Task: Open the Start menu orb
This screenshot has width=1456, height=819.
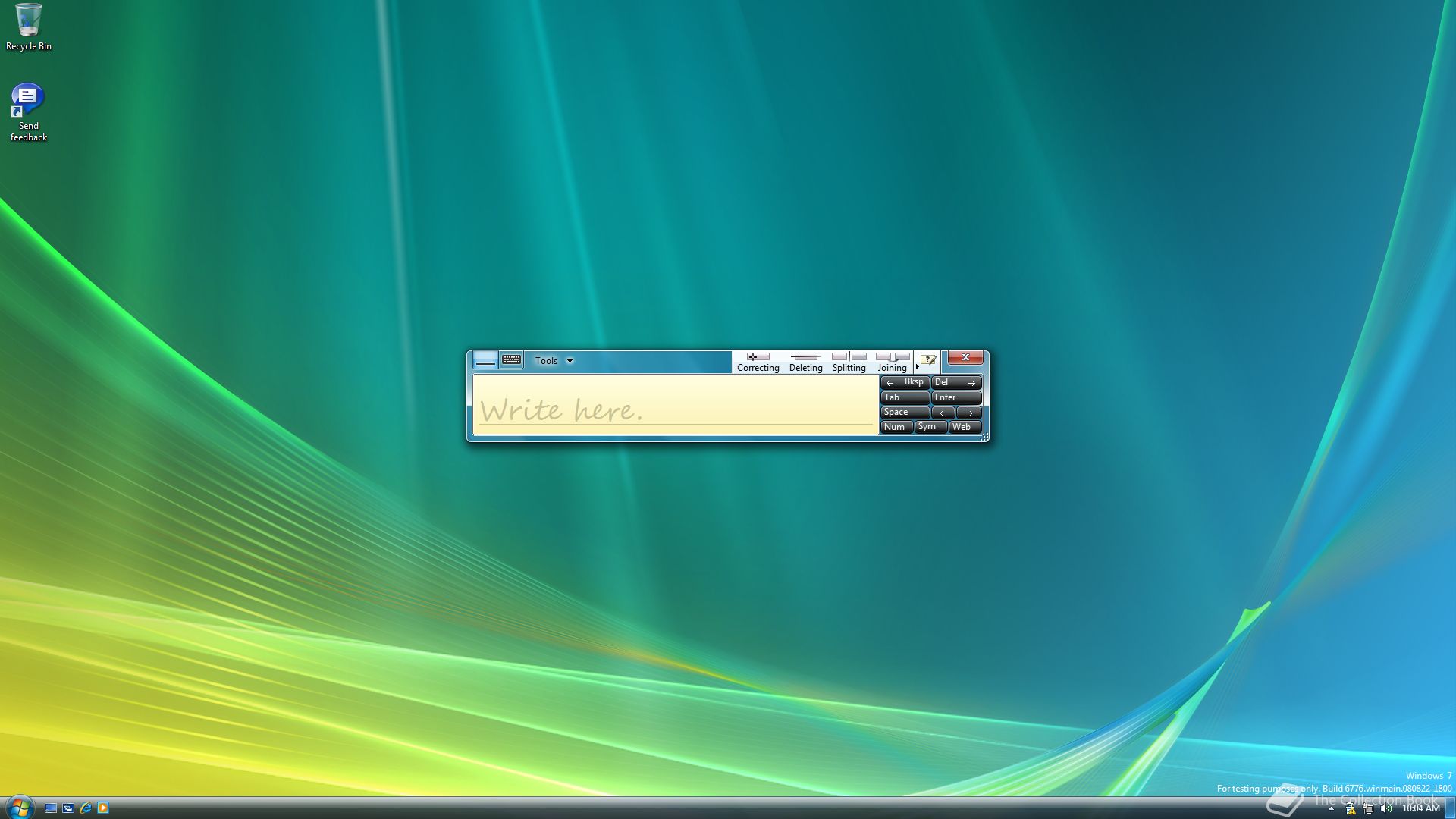Action: (x=19, y=807)
